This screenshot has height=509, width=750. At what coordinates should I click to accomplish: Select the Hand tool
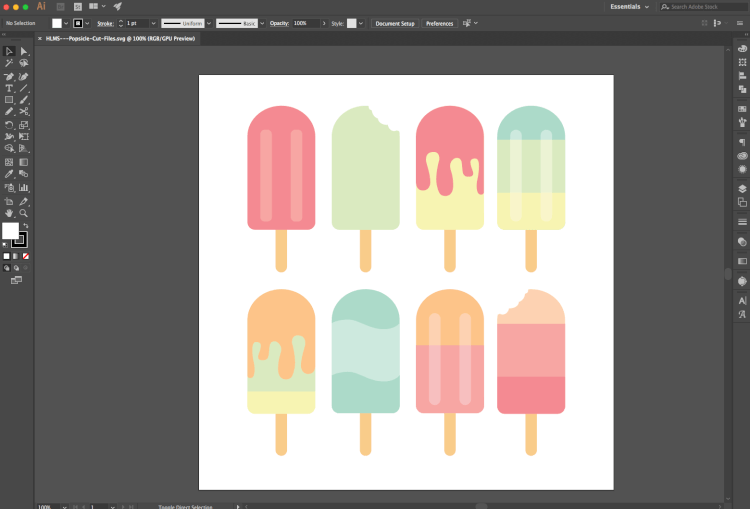click(x=9, y=213)
